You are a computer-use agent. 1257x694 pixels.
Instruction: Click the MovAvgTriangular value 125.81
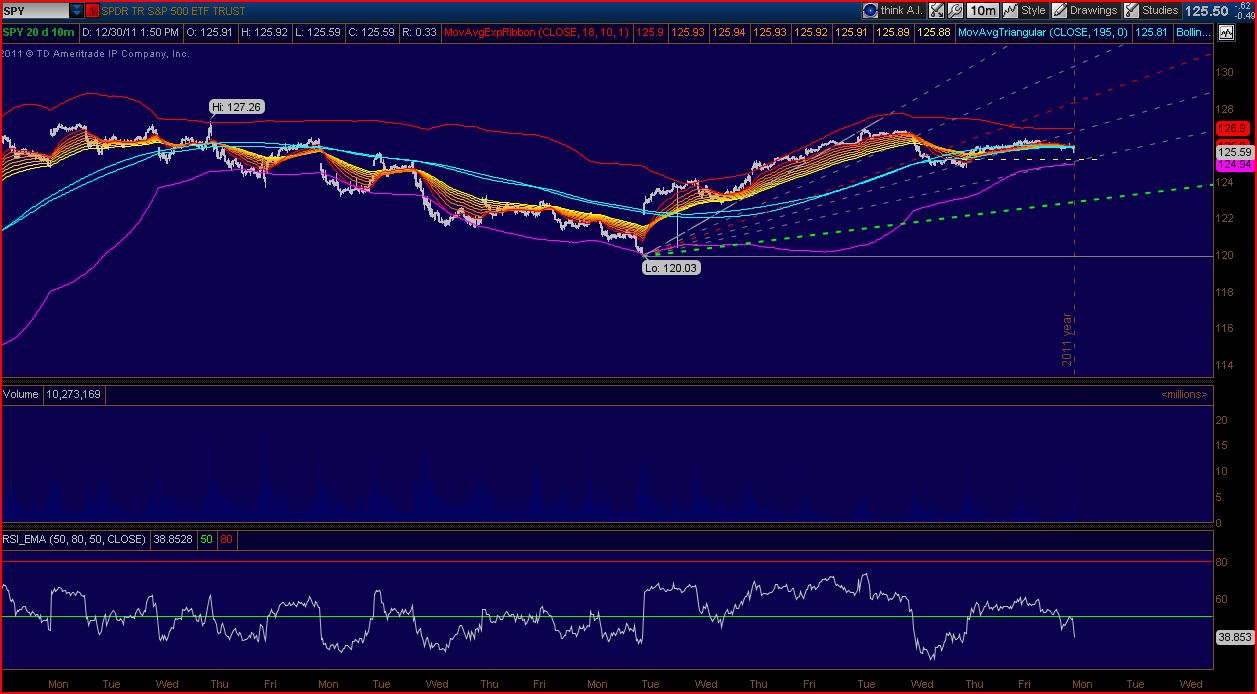click(x=1153, y=32)
